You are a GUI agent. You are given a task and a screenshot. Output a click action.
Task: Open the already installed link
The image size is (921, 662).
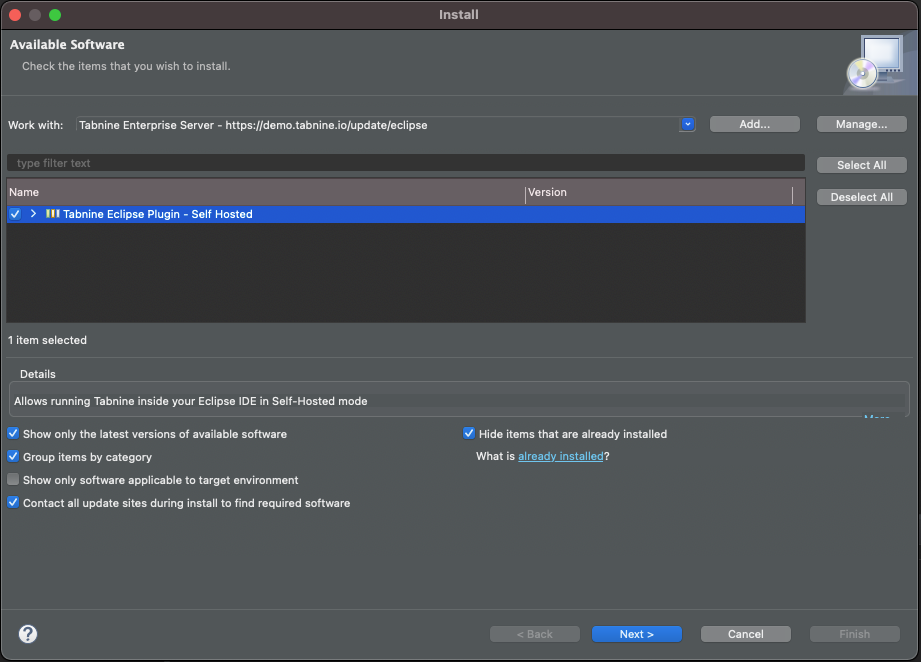point(560,456)
